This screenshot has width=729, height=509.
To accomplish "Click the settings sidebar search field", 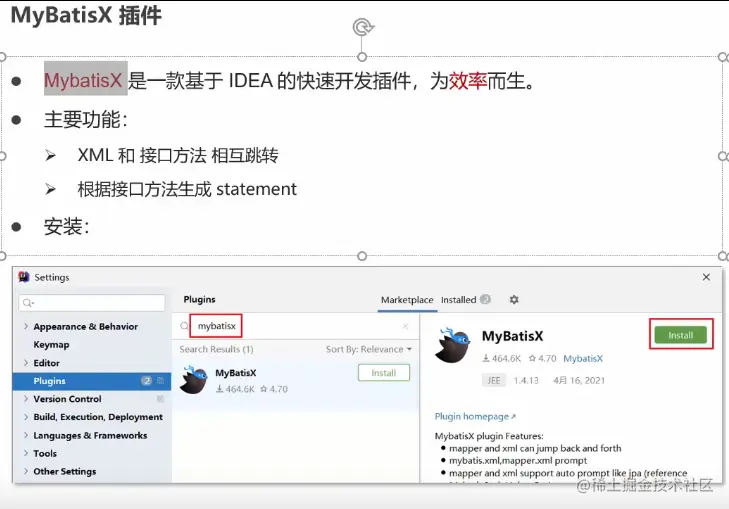I will point(92,303).
